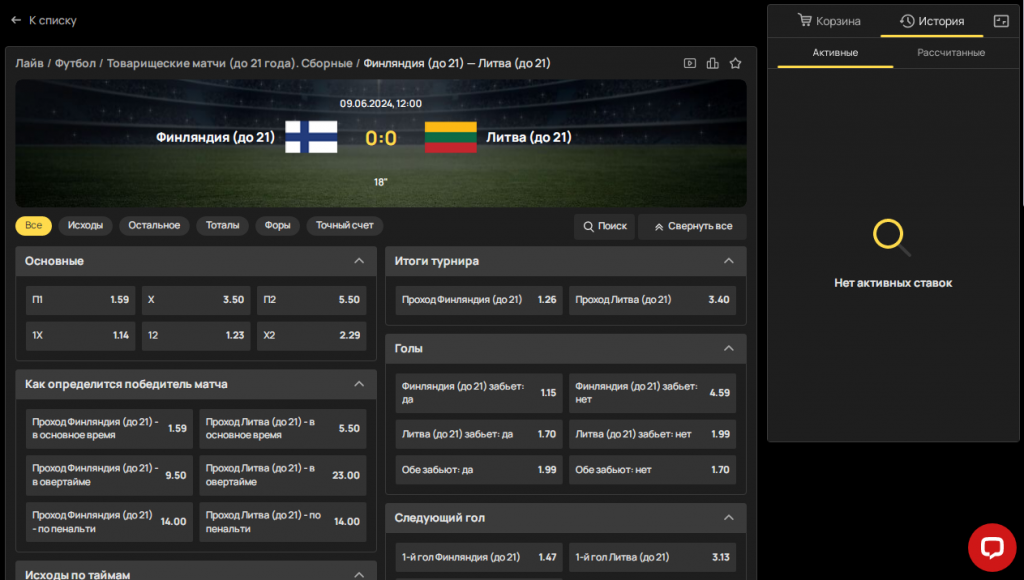
Task: Return via К списку link
Action: pos(53,20)
